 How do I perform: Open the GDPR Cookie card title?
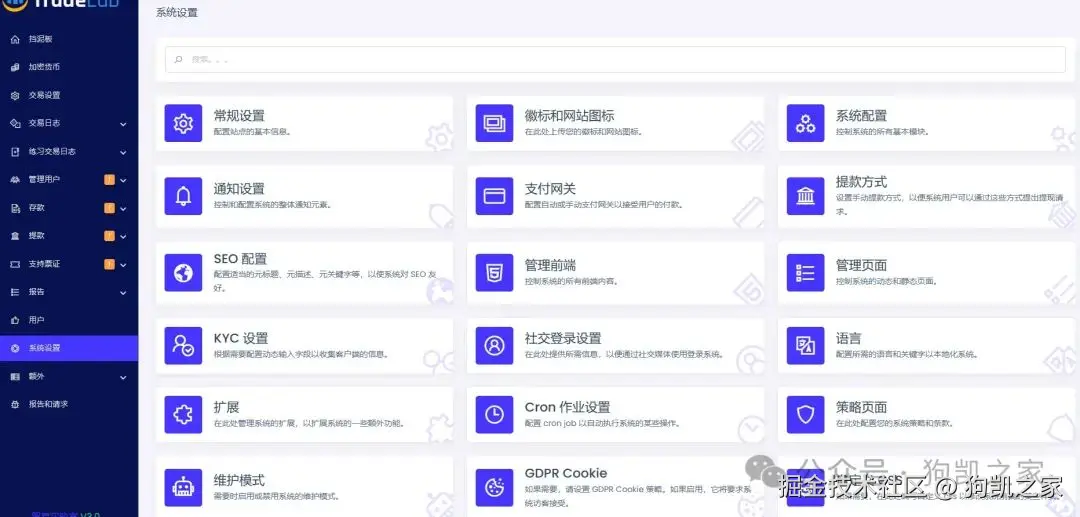pos(566,474)
